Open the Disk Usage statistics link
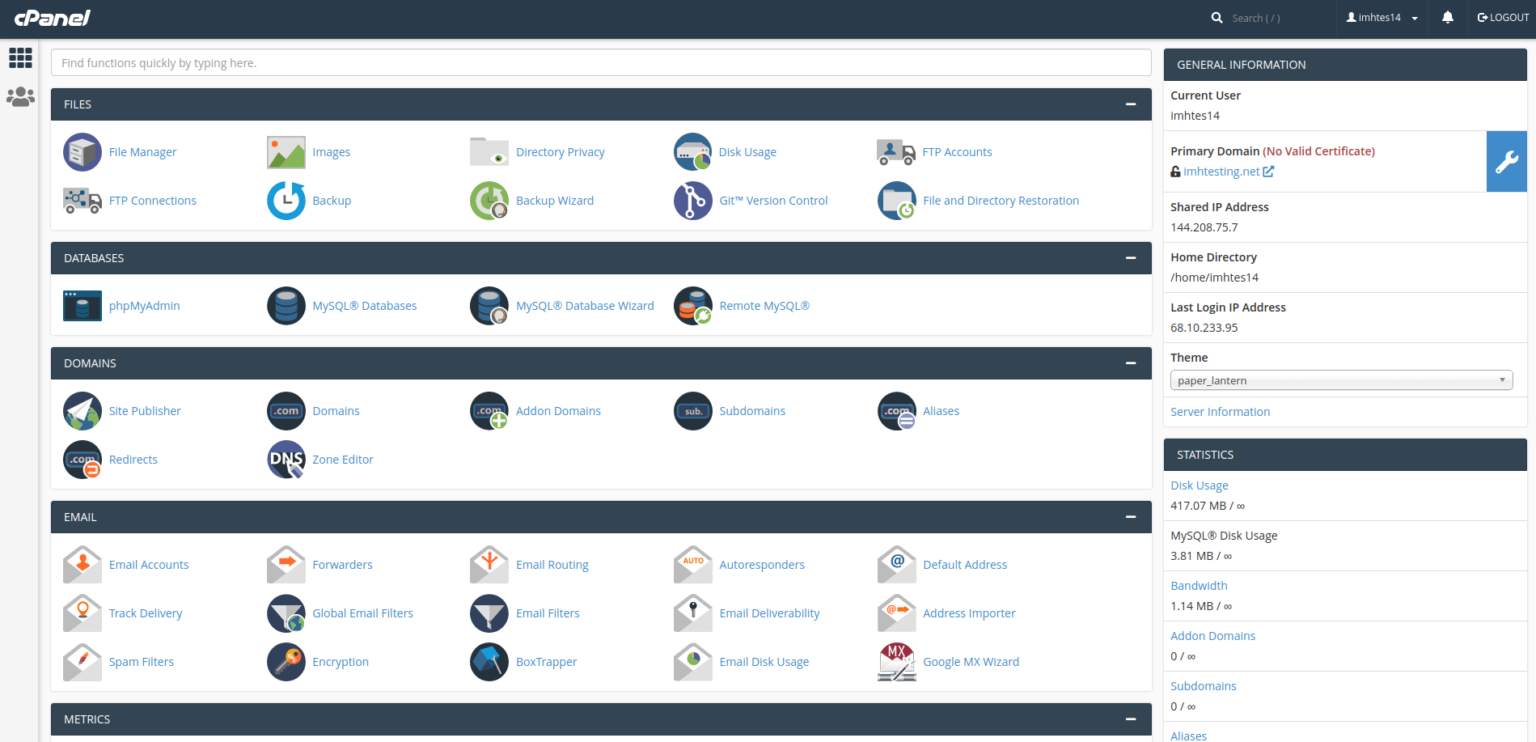Image resolution: width=1536 pixels, height=742 pixels. (x=1199, y=486)
